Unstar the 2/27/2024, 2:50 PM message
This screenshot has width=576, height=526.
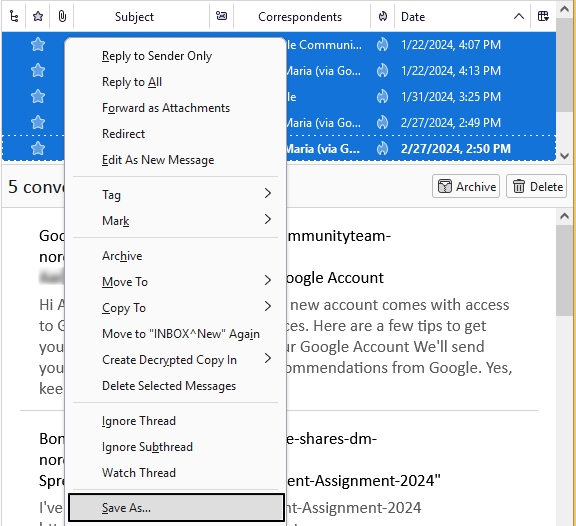[38, 148]
